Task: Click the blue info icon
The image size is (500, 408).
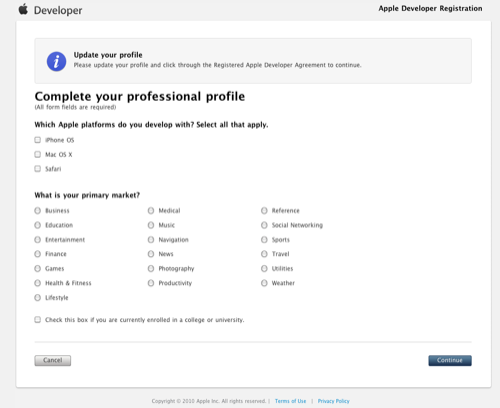Action: click(x=56, y=61)
